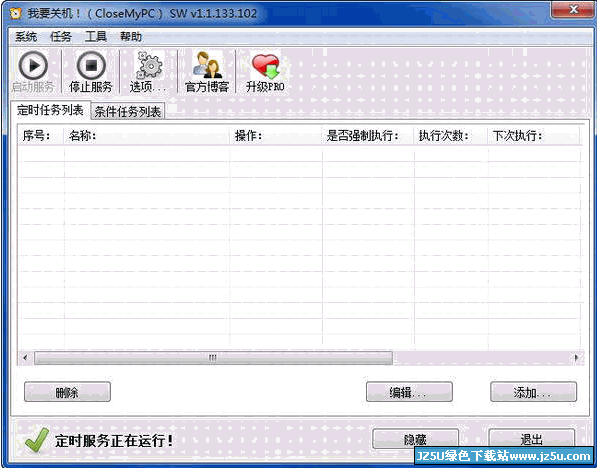Click the 退出 button
The height and width of the screenshot is (468, 597).
click(x=532, y=439)
